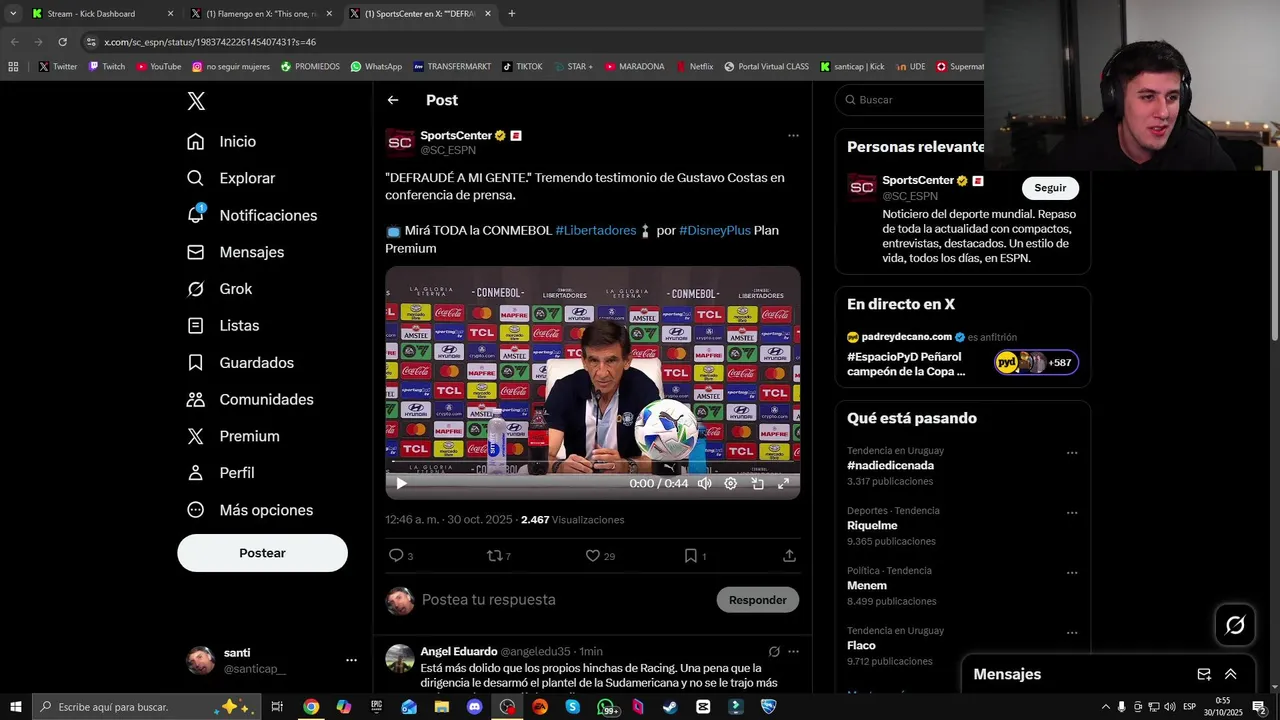Open options on Angel Eduardo's reply
This screenshot has width=1280, height=720.
click(x=793, y=651)
